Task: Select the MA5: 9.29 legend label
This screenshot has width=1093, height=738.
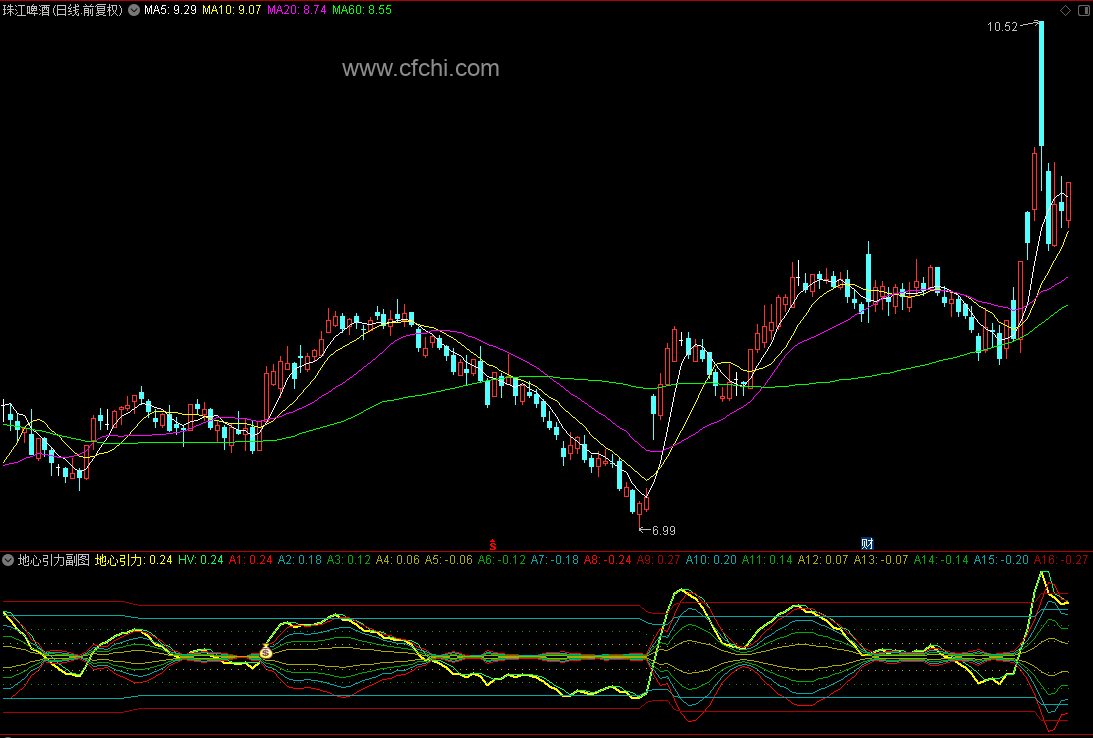Action: 170,10
